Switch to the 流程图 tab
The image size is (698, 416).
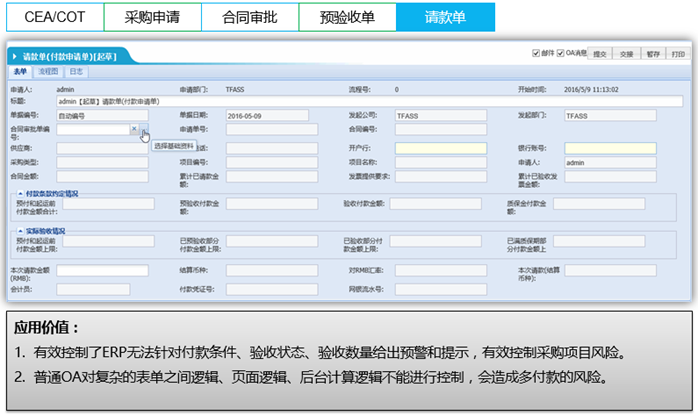click(x=48, y=72)
